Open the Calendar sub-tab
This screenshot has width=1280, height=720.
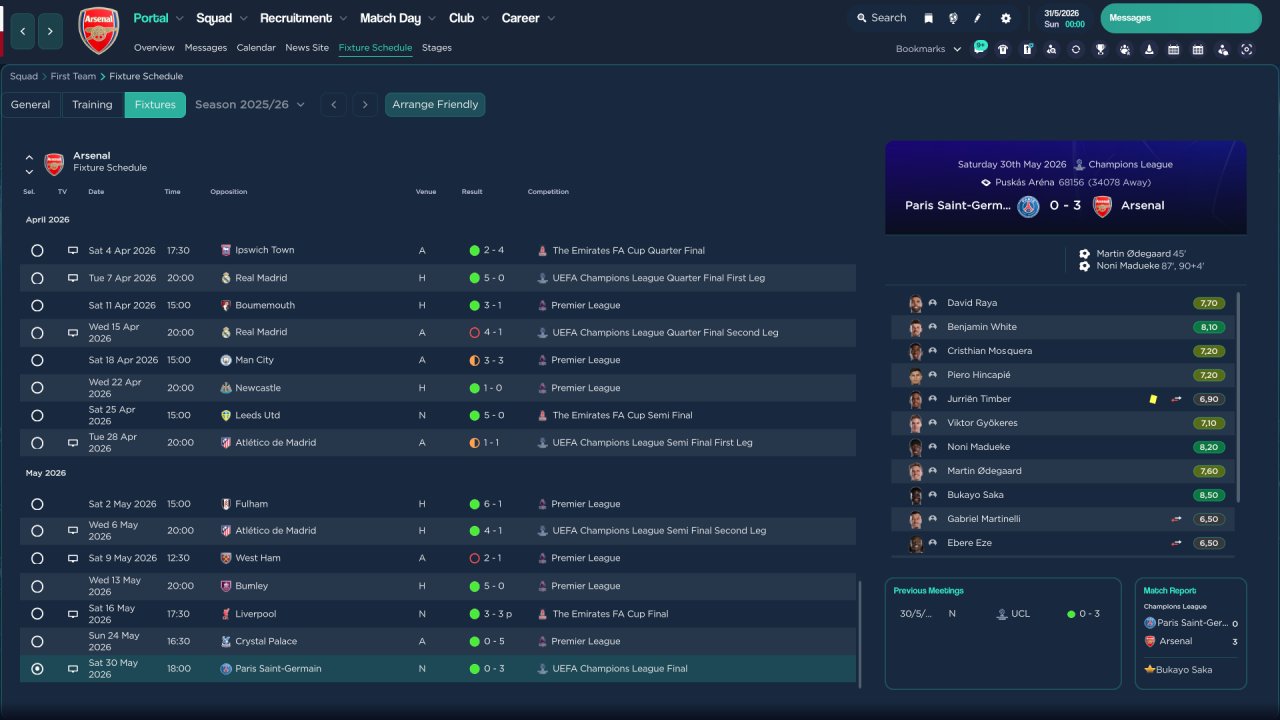pyautogui.click(x=256, y=48)
